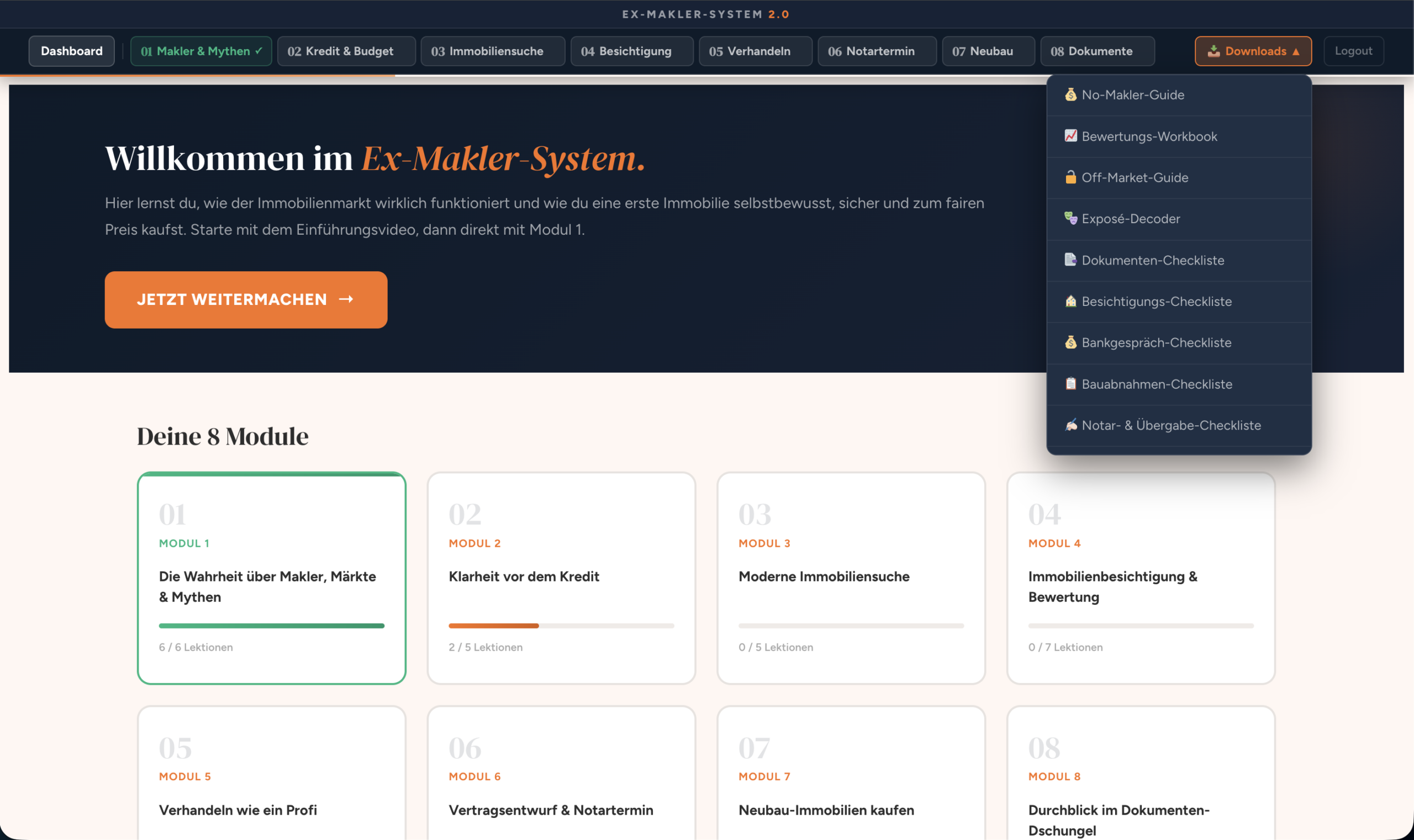Open Modul 7 card Neubau-Immobilien kaufen
Screen dimensions: 1414x840
coord(851,773)
